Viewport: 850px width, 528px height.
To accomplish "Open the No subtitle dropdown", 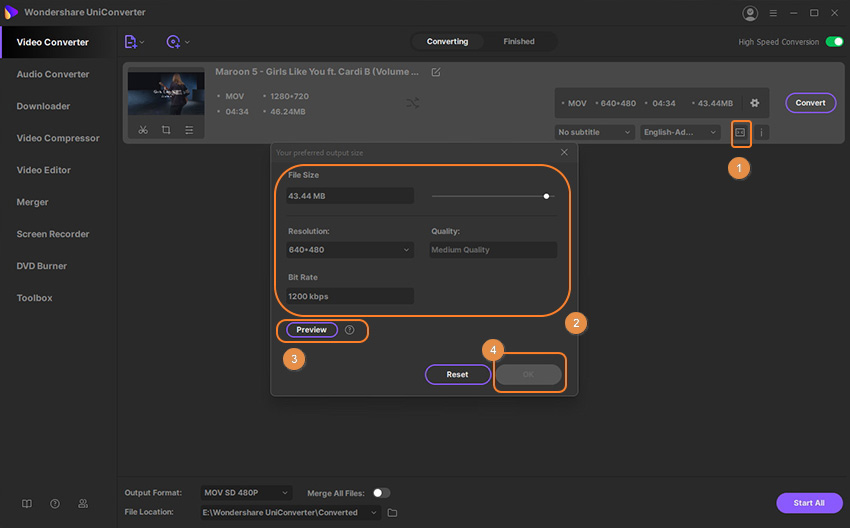I will tap(595, 132).
